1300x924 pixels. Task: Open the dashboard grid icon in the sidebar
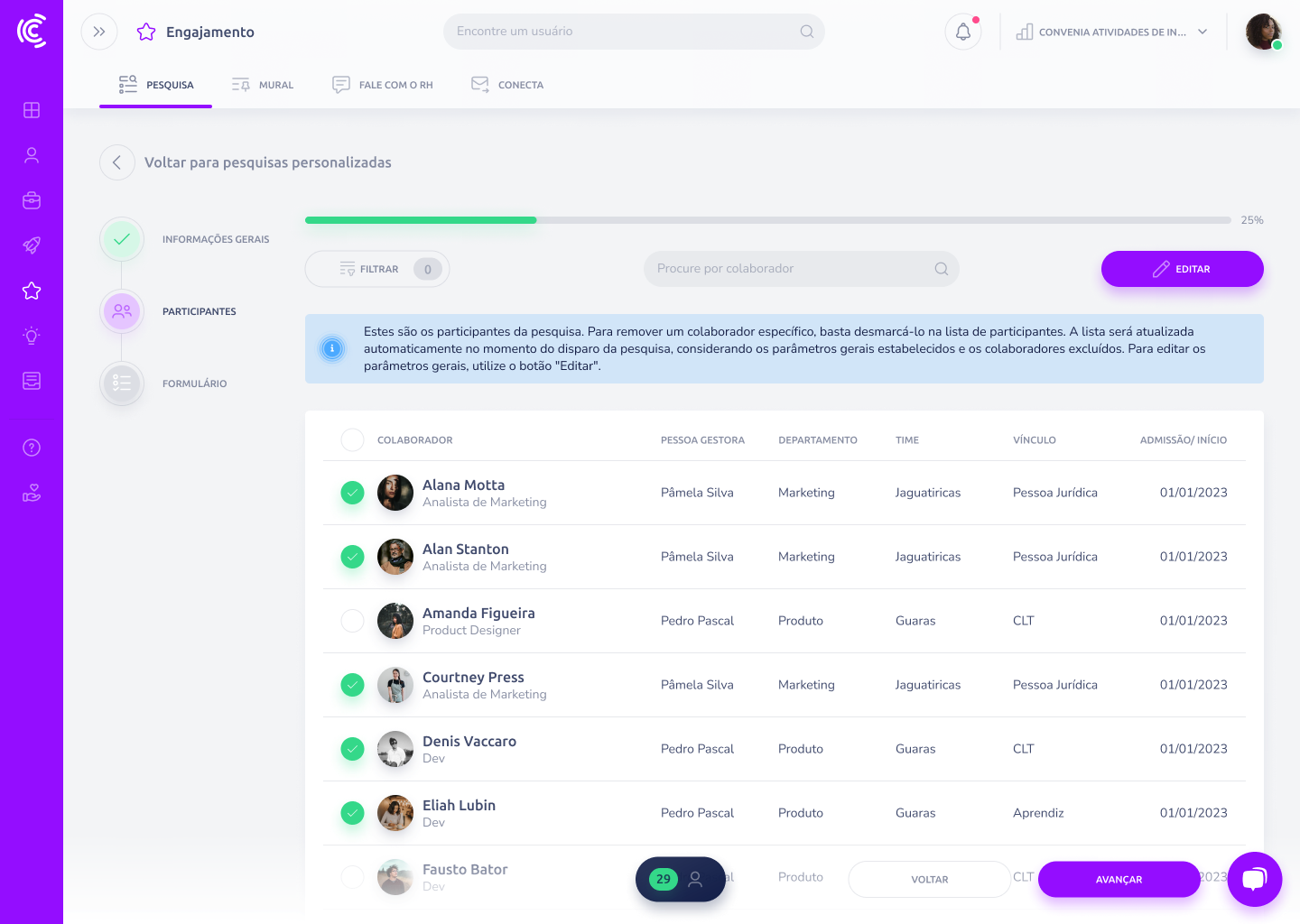point(32,110)
